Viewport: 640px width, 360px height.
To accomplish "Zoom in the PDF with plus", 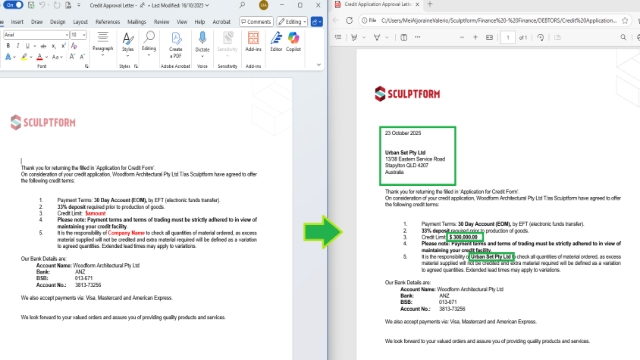I will coord(476,38).
